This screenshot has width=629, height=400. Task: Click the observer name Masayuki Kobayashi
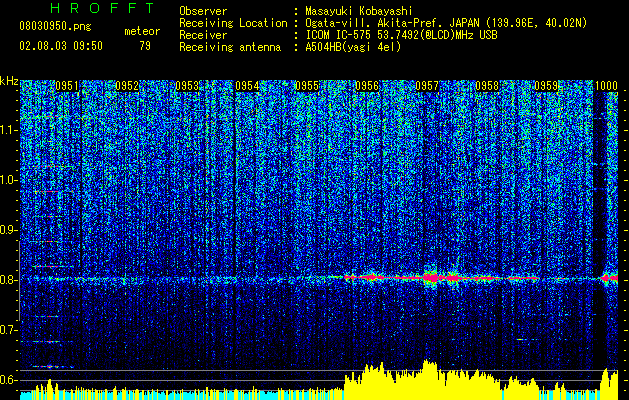point(359,11)
